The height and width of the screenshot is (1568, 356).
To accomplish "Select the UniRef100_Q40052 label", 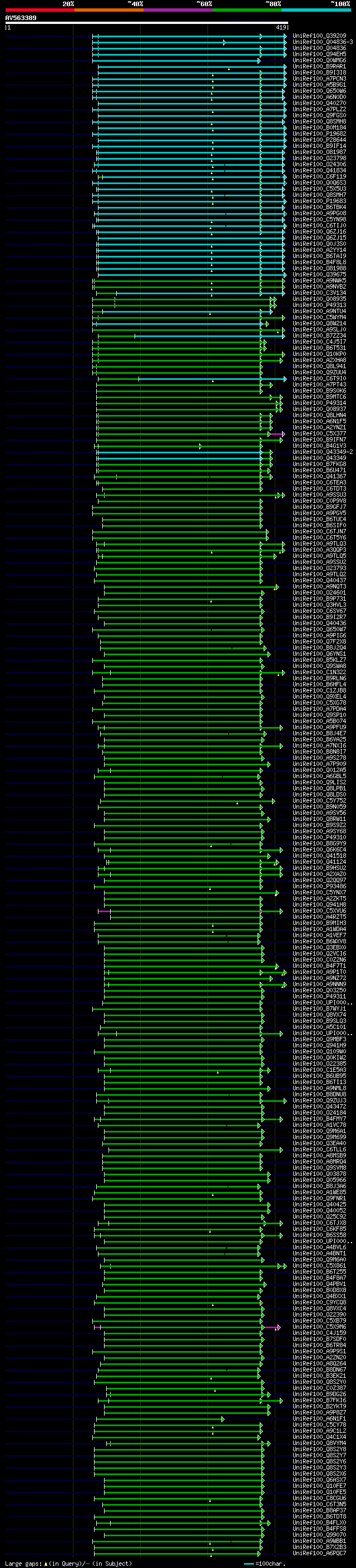I will pyautogui.click(x=319, y=1210).
